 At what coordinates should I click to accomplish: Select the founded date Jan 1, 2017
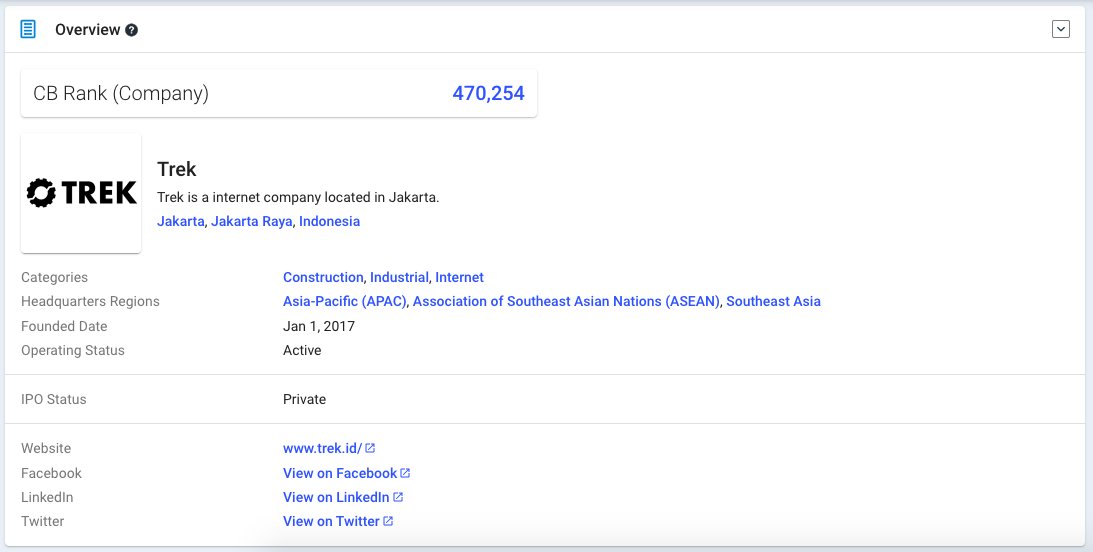click(319, 326)
